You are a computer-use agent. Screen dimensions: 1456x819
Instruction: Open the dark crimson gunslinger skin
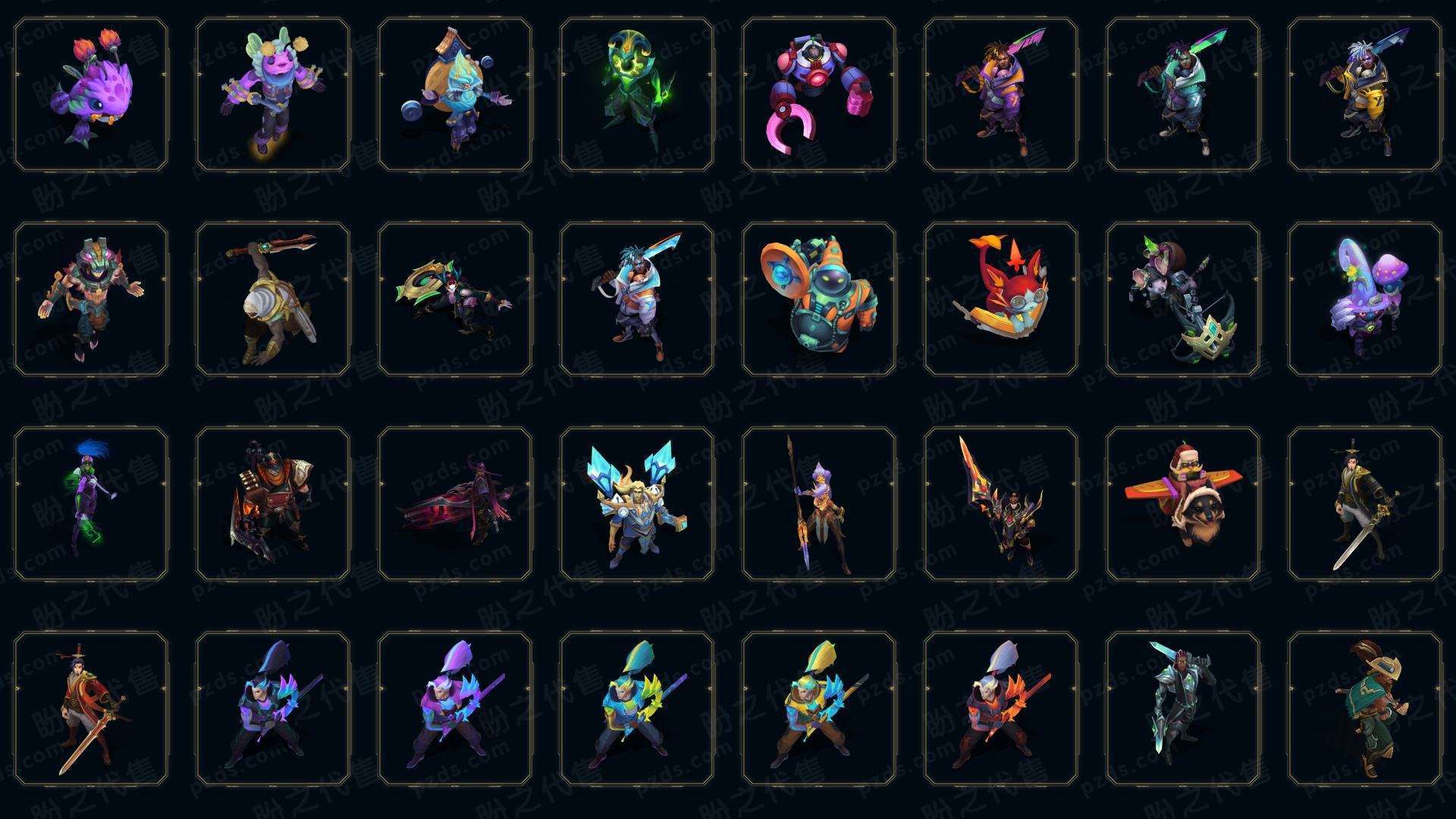[455, 504]
